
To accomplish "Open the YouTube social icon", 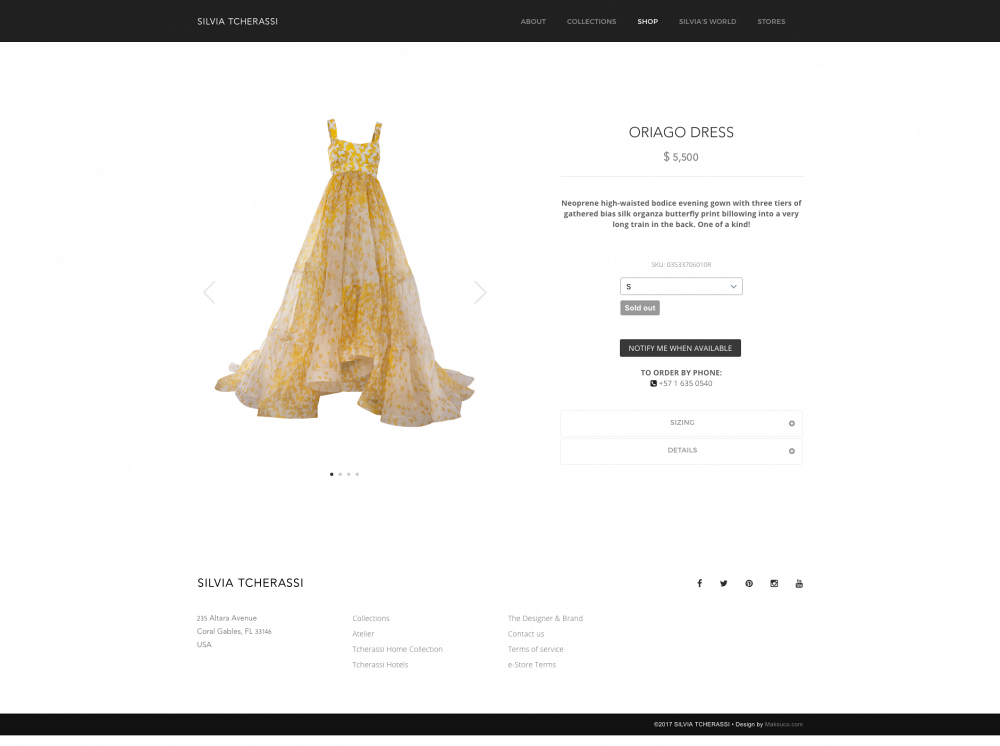I will pos(799,583).
